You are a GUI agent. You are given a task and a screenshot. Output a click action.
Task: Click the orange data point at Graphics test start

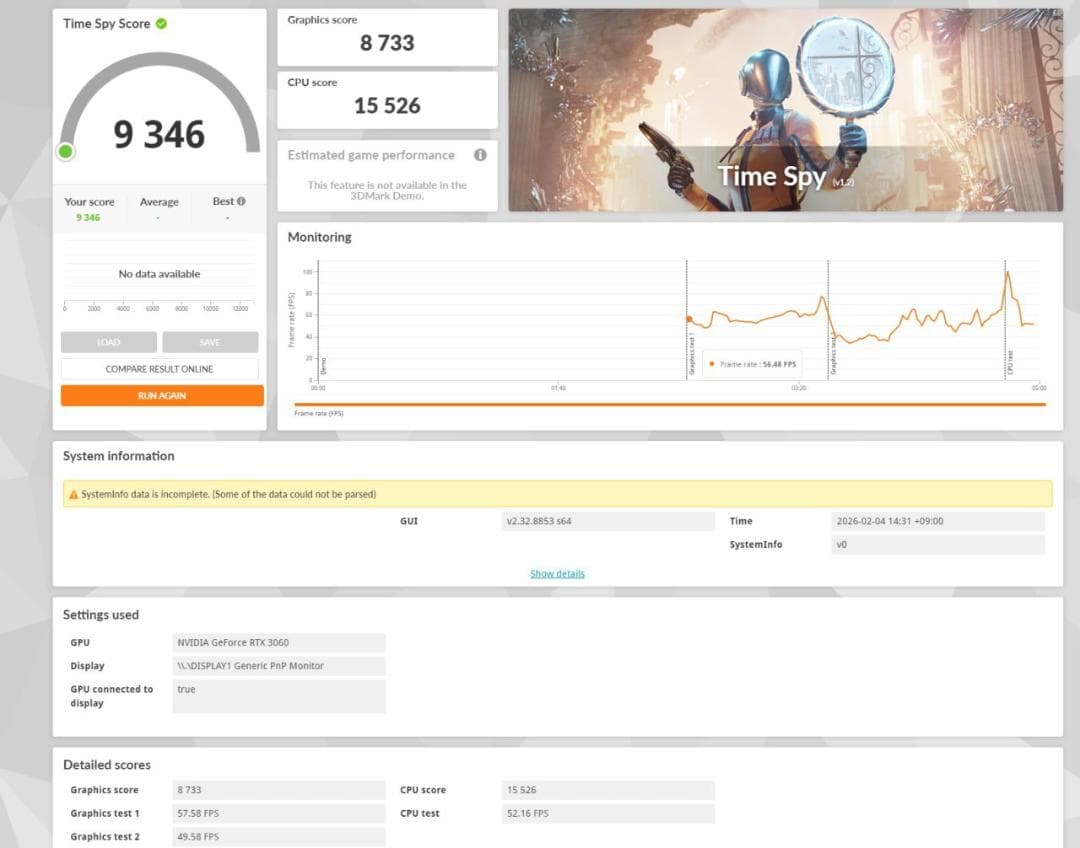pos(687,313)
